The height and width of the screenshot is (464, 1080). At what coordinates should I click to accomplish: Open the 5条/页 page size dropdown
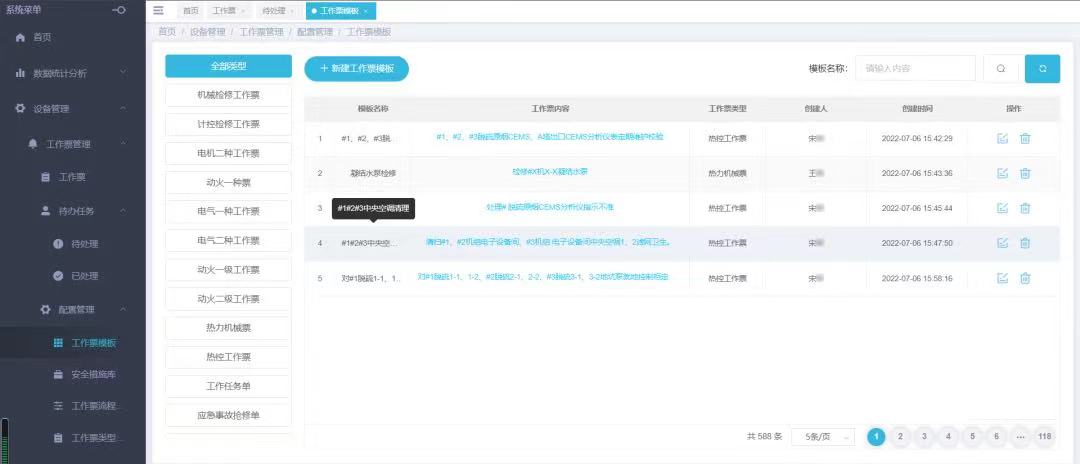[x=822, y=437]
